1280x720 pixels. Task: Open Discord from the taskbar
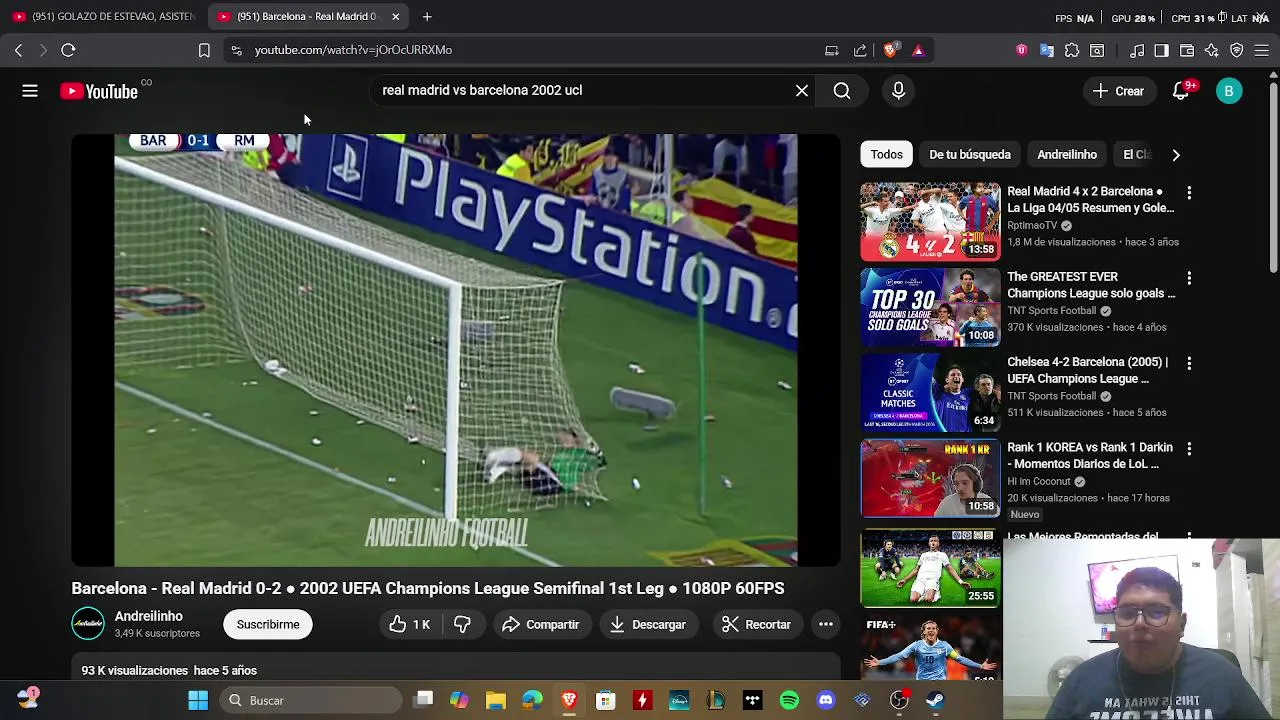[826, 700]
